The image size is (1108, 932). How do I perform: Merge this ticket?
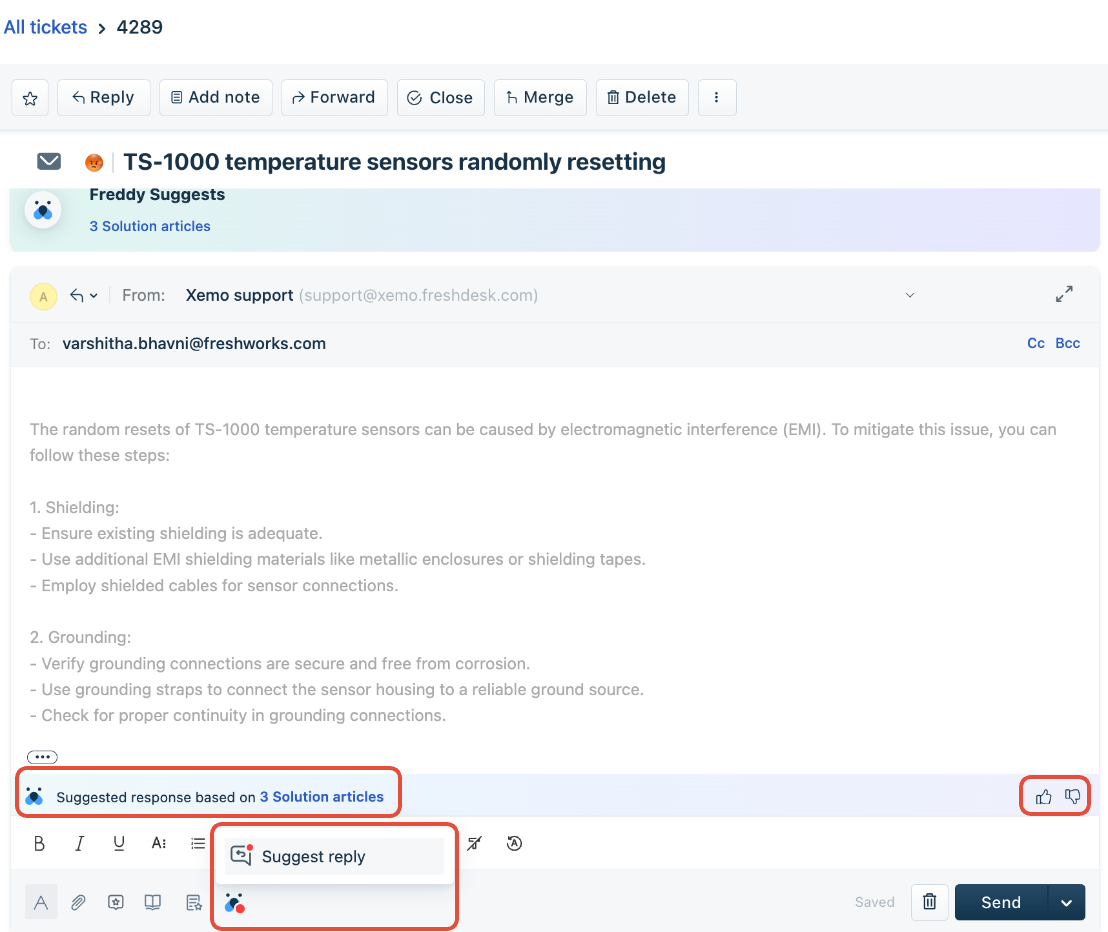tap(540, 98)
